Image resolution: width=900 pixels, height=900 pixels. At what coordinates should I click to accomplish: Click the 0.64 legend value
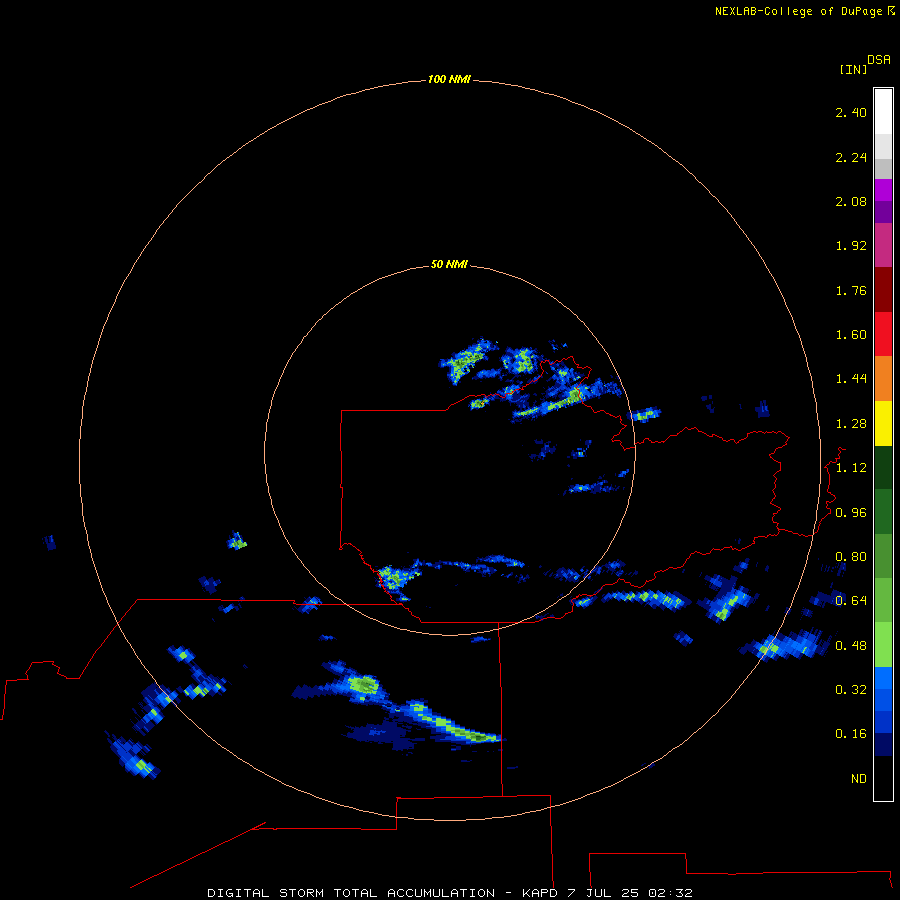pyautogui.click(x=851, y=600)
